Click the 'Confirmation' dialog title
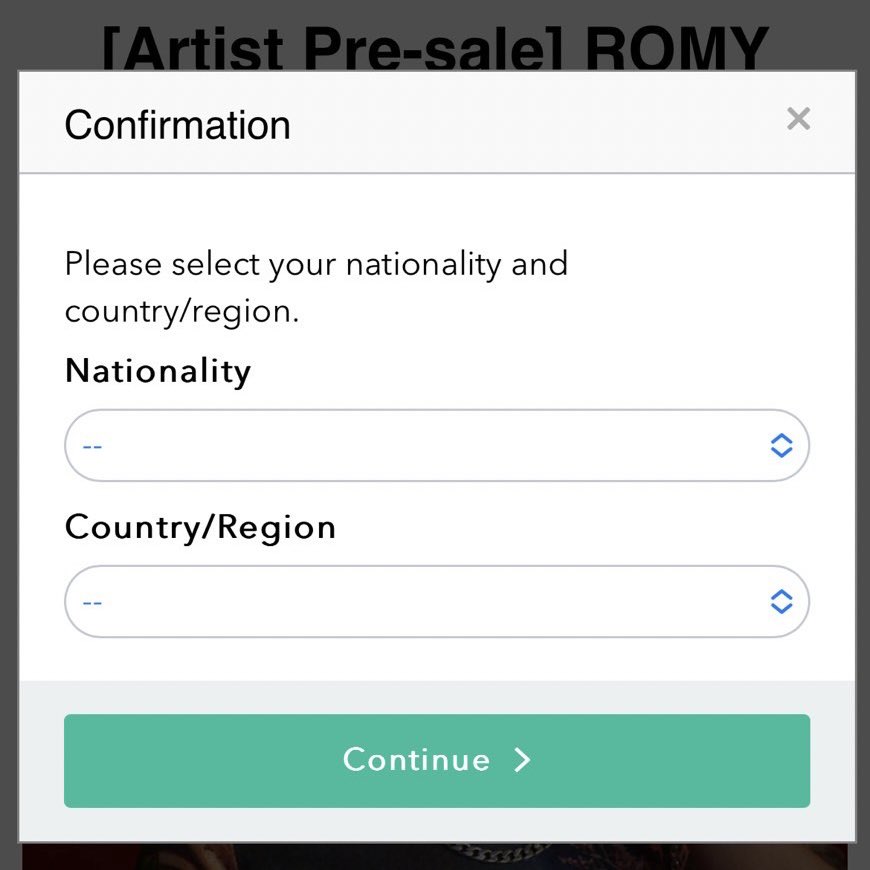This screenshot has height=870, width=870. click(178, 125)
